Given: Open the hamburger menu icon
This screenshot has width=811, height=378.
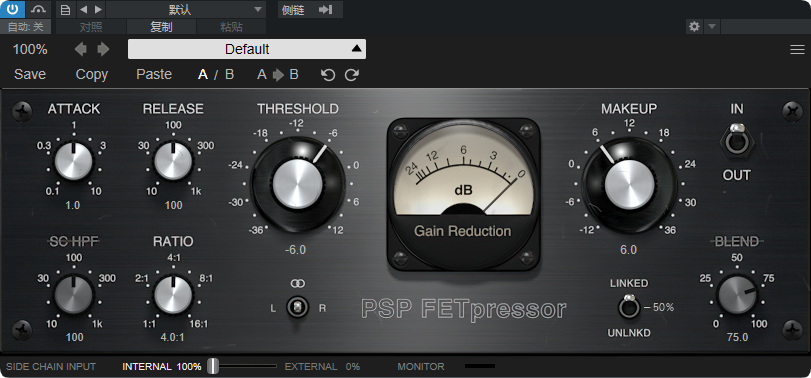Looking at the screenshot, I should pyautogui.click(x=797, y=49).
